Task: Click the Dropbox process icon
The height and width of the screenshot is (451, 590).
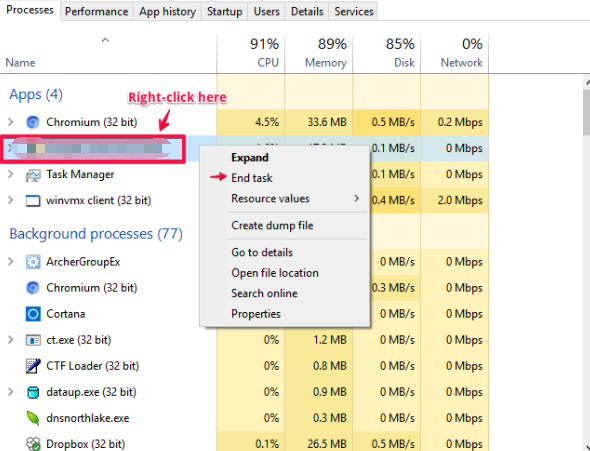Action: pyautogui.click(x=33, y=444)
